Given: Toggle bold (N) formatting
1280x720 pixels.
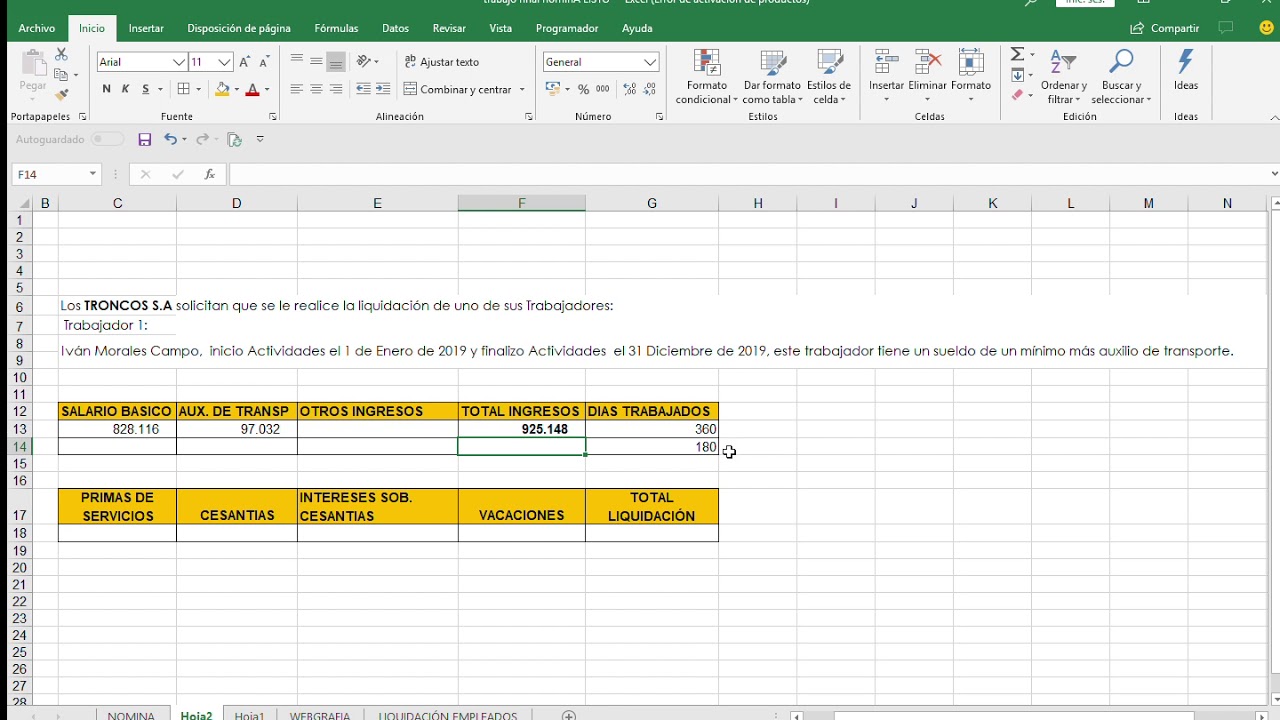Looking at the screenshot, I should point(106,89).
